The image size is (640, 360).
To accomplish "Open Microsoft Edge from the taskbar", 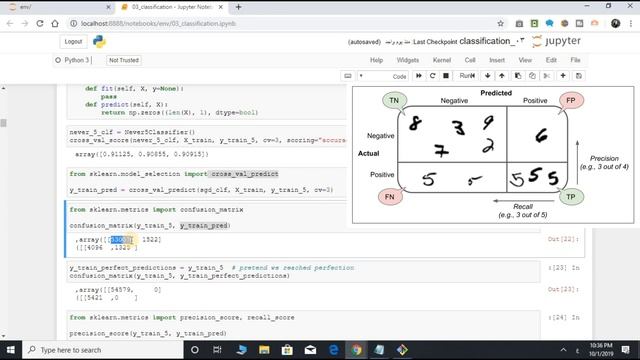I will 333,350.
